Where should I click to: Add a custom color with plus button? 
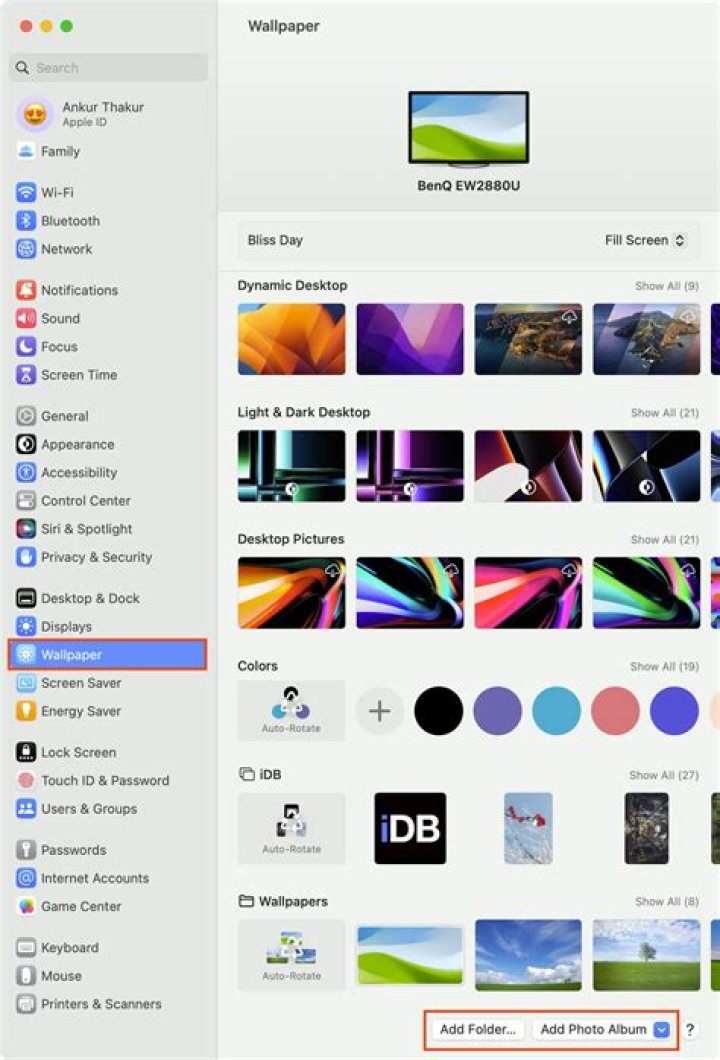(x=379, y=711)
